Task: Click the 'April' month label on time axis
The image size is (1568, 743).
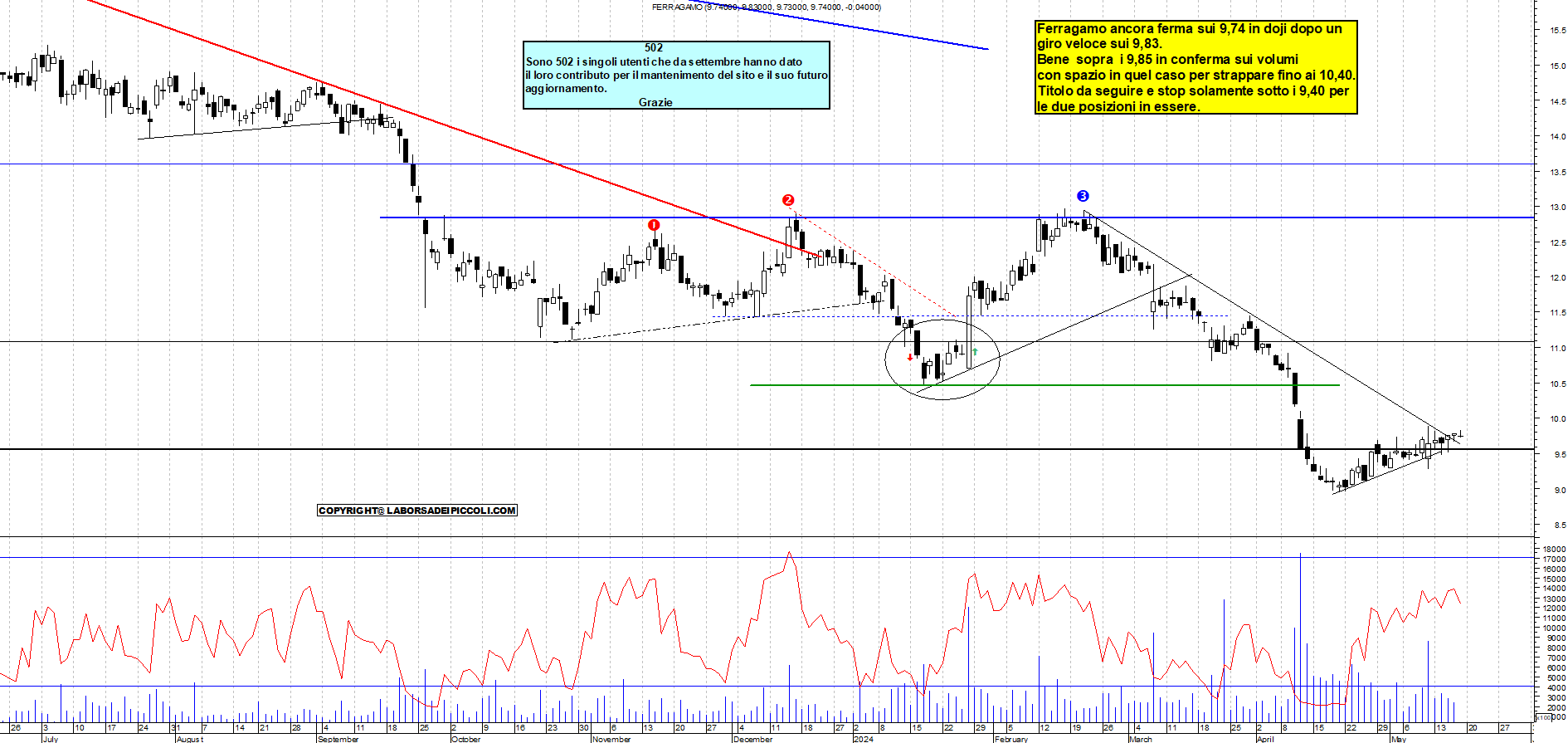Action: [x=1265, y=739]
